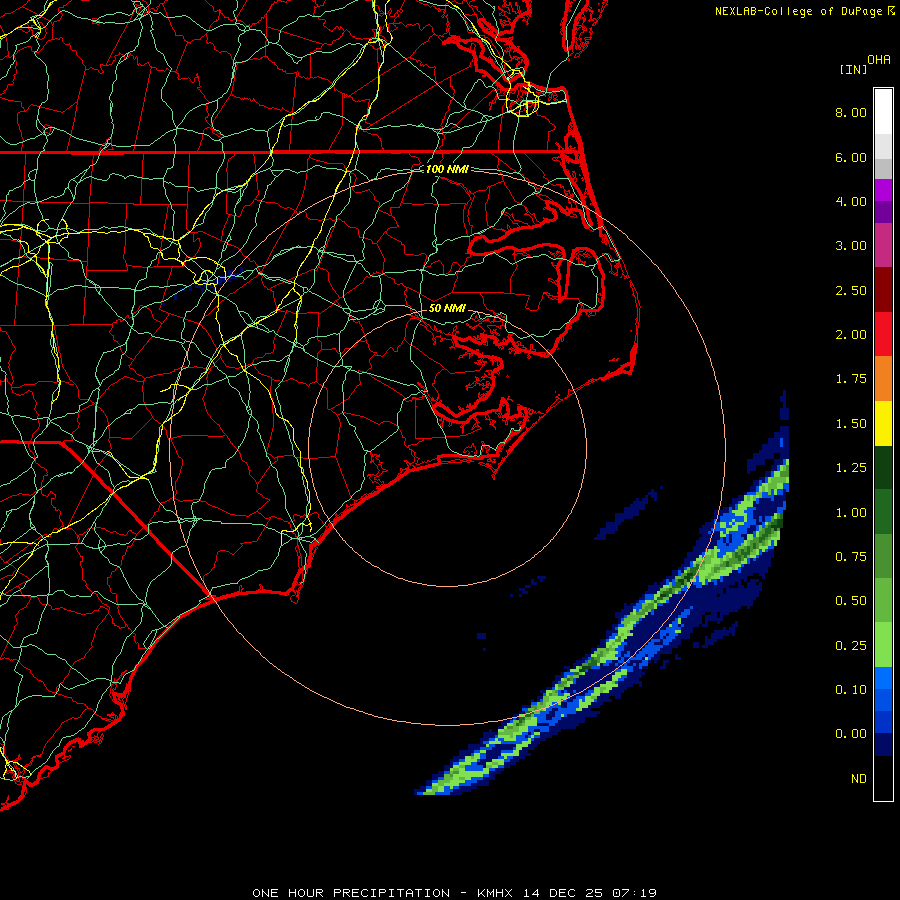This screenshot has height=900, width=900.
Task: Click the 0.50 legend value
Action: (851, 601)
